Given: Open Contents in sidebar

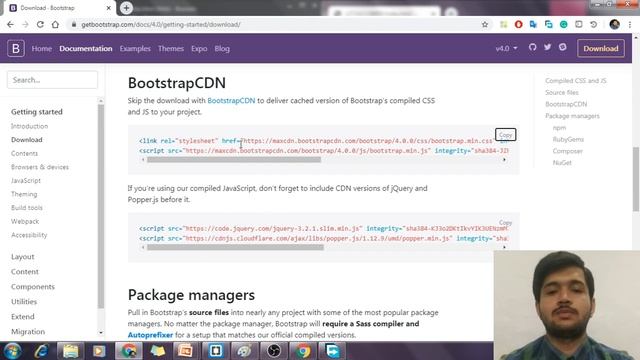Looking at the screenshot, I should click(24, 153).
